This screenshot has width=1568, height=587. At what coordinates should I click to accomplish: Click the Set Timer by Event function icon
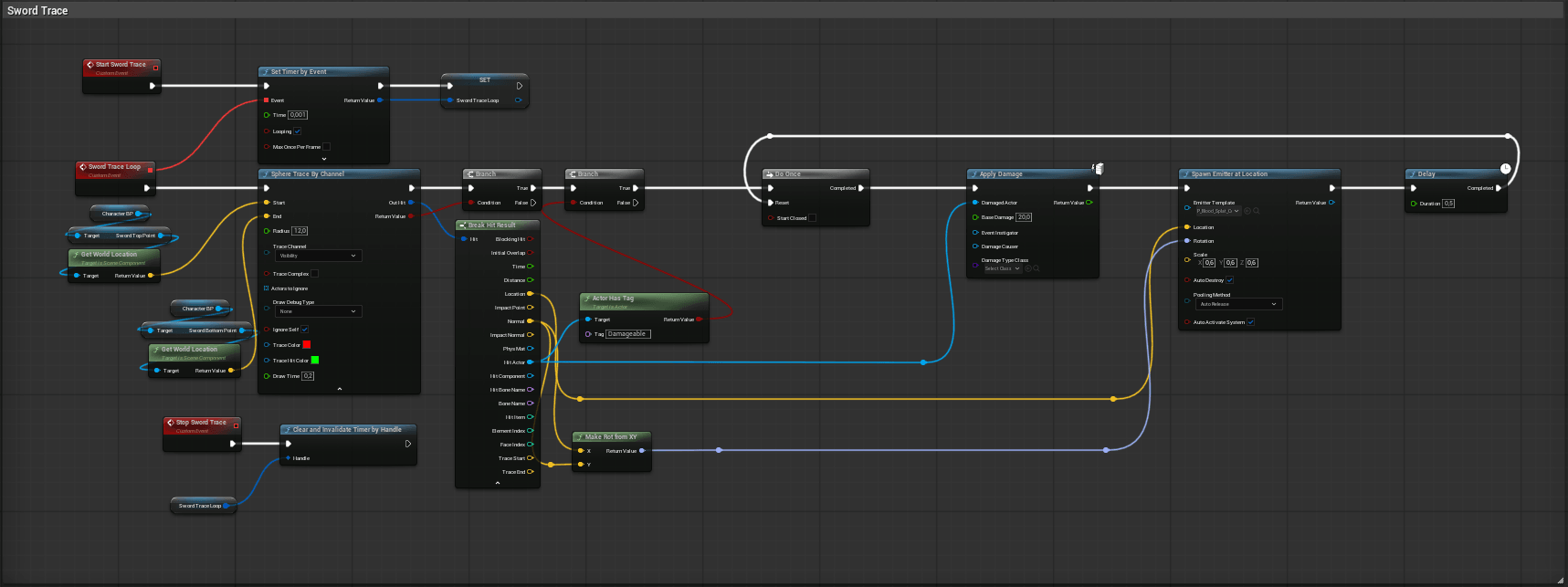pyautogui.click(x=266, y=71)
